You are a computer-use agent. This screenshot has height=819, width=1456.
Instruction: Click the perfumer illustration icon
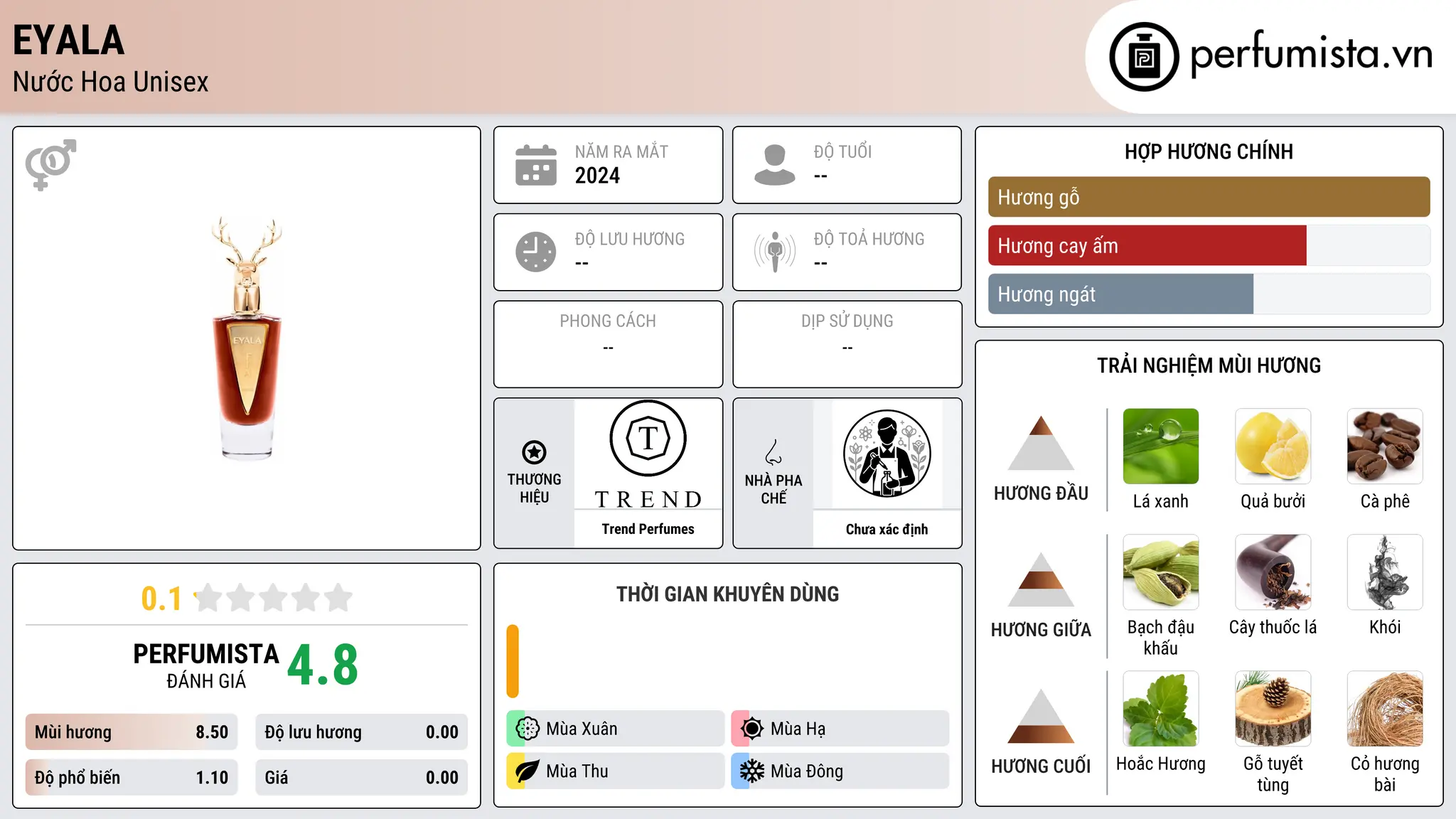[x=887, y=454]
